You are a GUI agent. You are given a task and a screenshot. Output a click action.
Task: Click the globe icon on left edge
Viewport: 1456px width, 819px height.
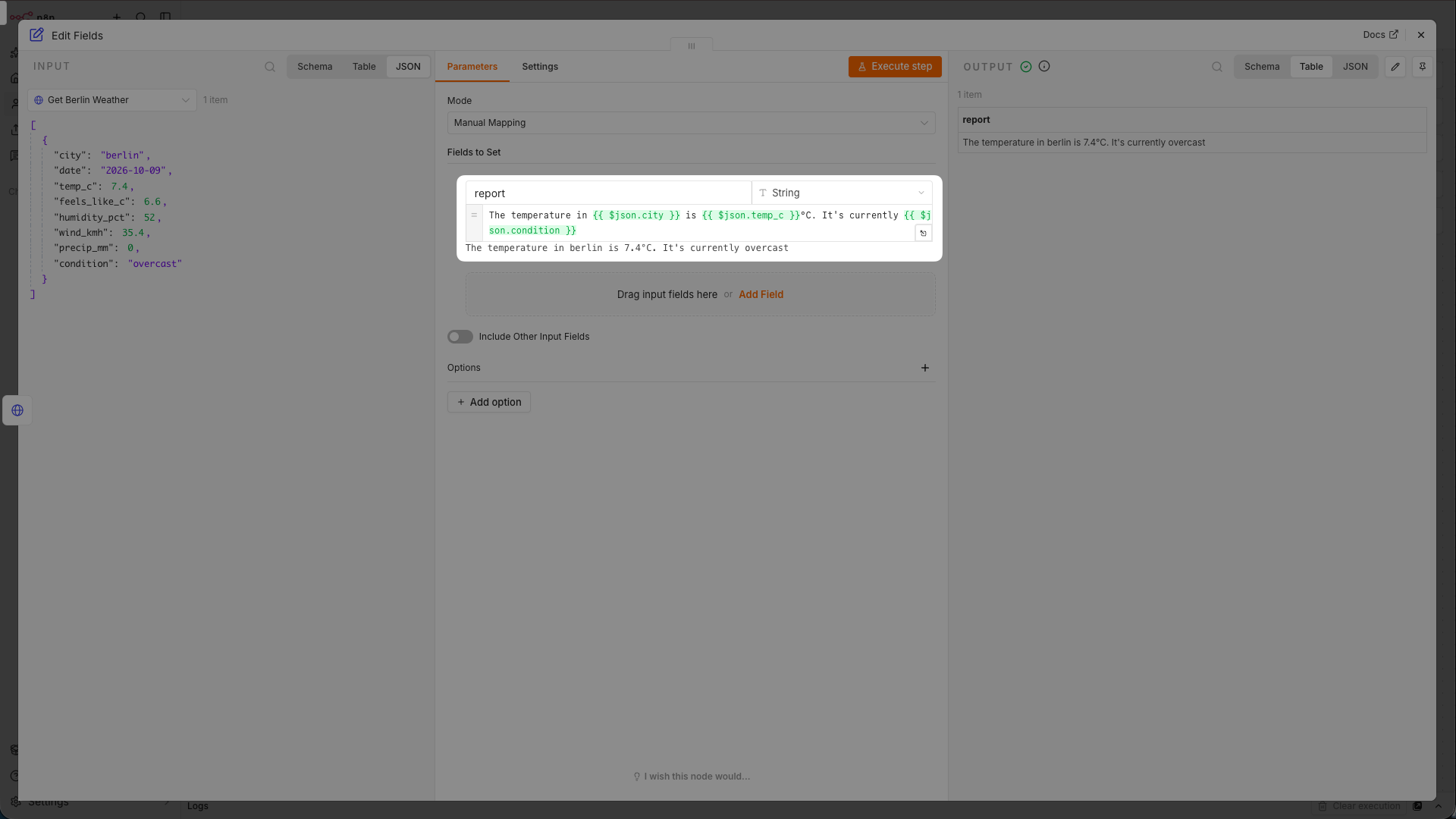(17, 410)
